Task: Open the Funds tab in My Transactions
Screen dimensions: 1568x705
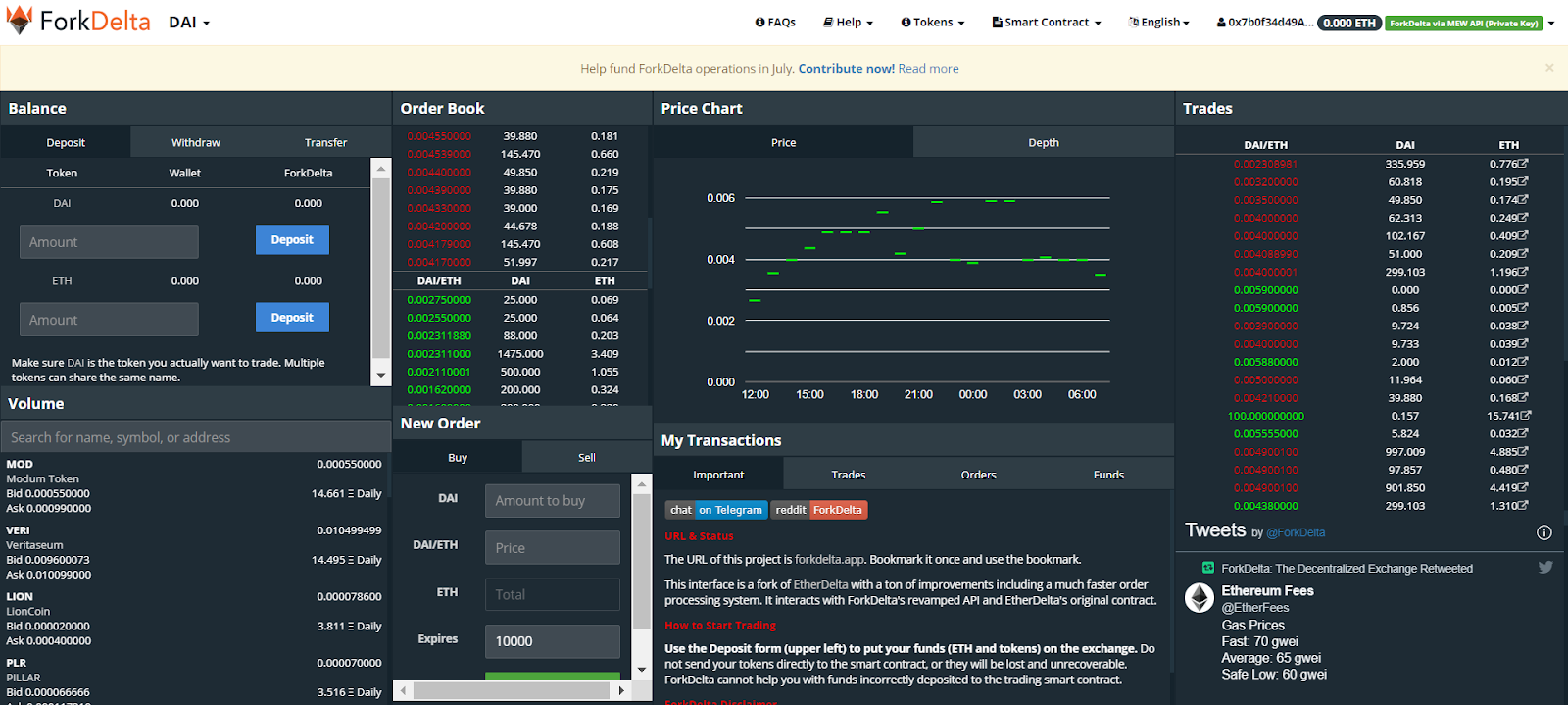Action: [1108, 475]
